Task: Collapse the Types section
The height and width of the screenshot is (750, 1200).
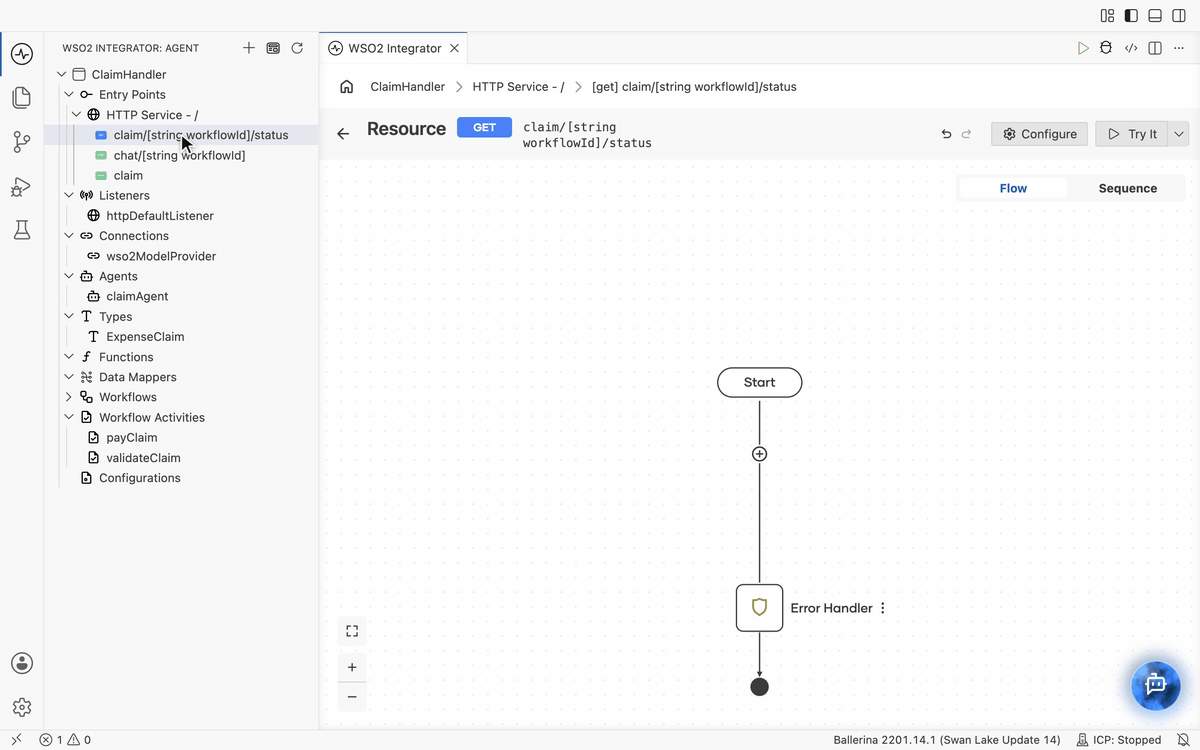Action: [x=69, y=317]
